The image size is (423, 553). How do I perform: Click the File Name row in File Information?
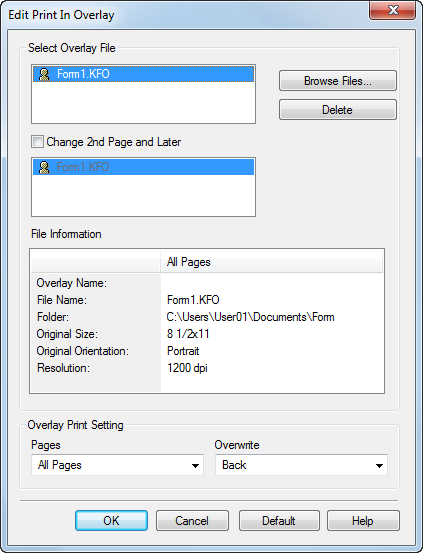pos(207,300)
